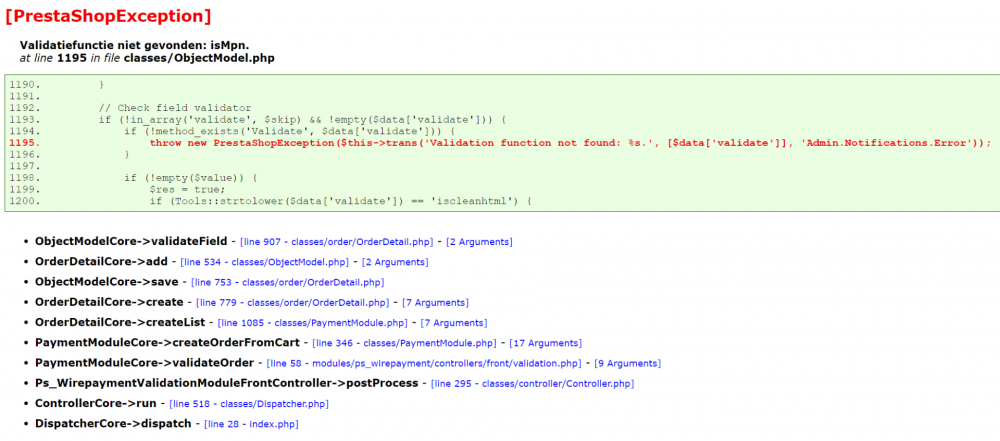
Task: Click the OrderDetailCore->add trace entry
Action: 101,262
